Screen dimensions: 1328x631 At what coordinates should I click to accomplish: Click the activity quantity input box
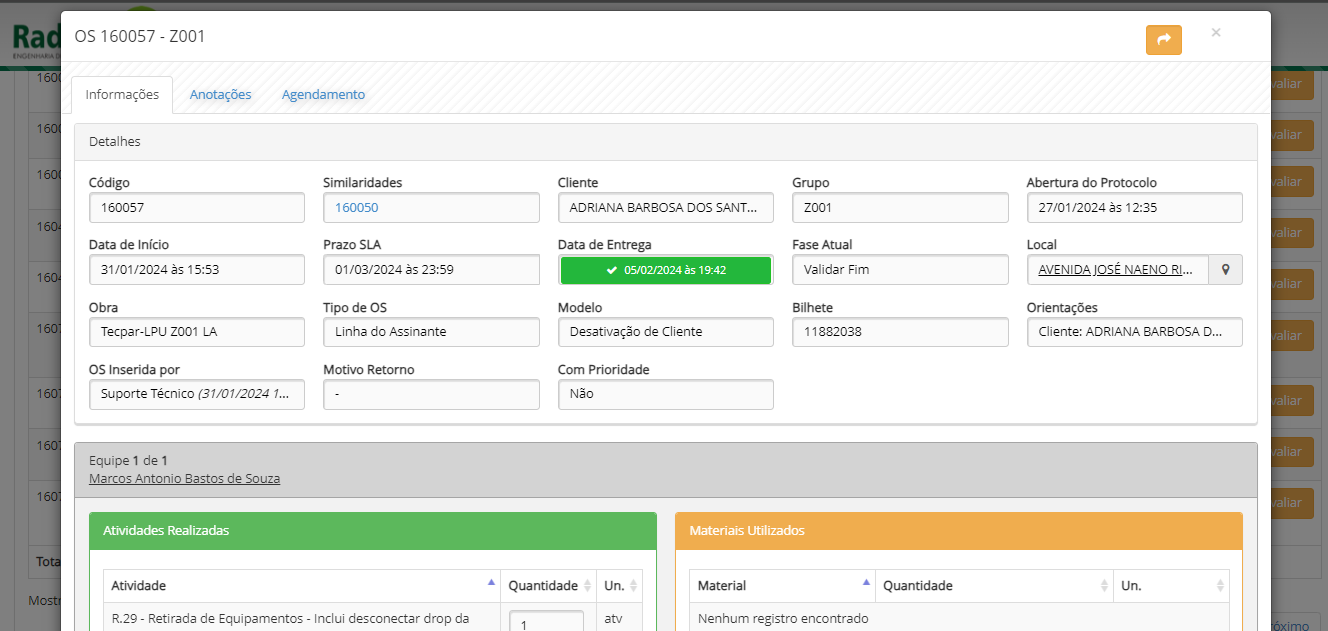pyautogui.click(x=546, y=620)
